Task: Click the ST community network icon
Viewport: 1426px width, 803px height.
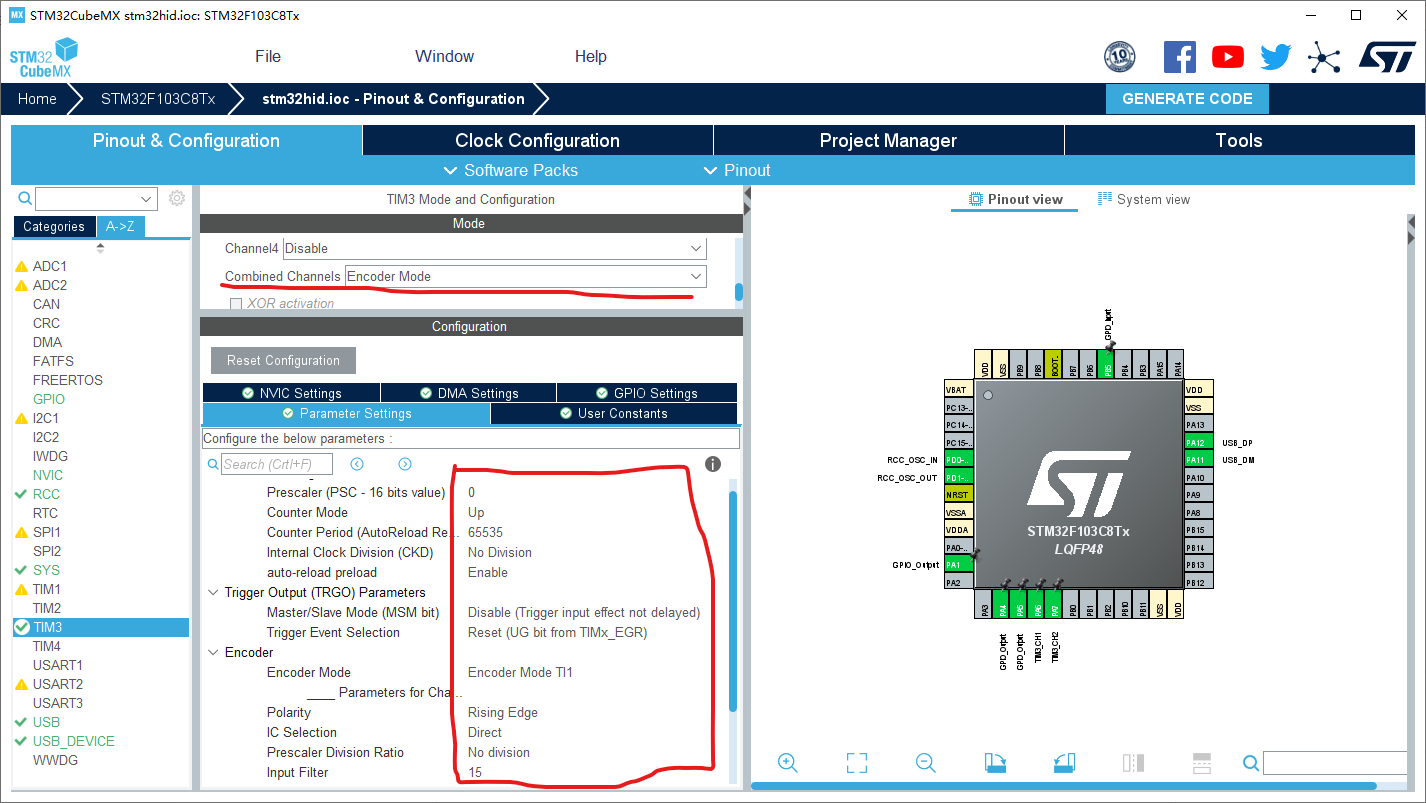Action: pyautogui.click(x=1324, y=57)
